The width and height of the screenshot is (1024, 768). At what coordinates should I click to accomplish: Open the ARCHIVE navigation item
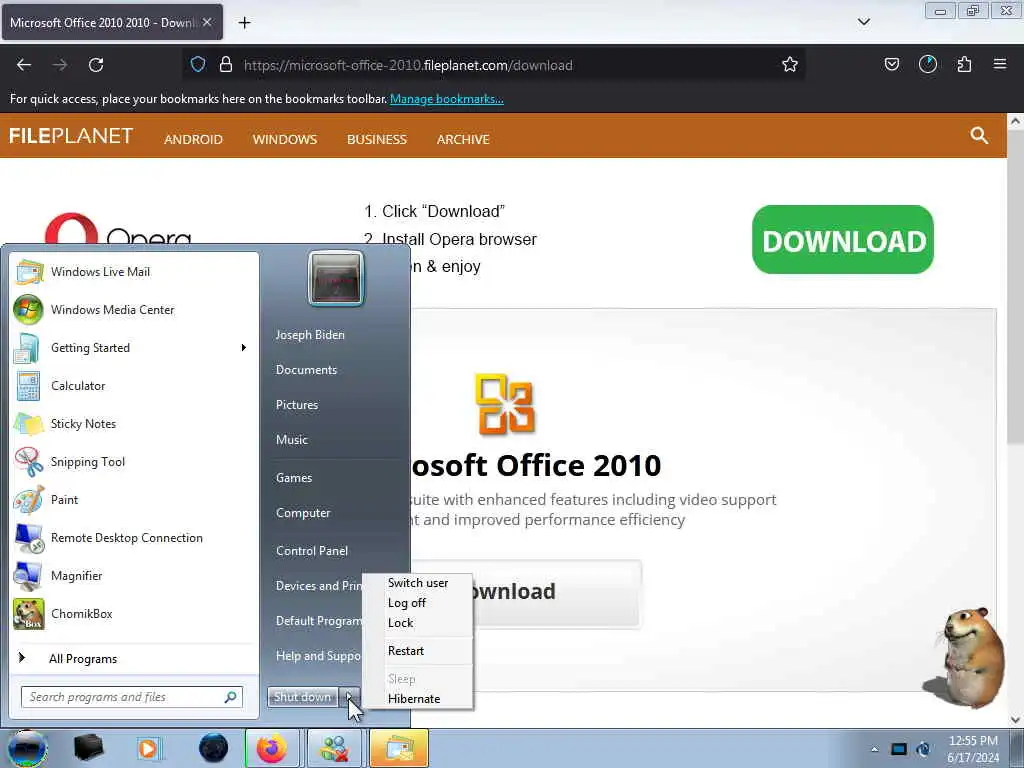coord(463,139)
